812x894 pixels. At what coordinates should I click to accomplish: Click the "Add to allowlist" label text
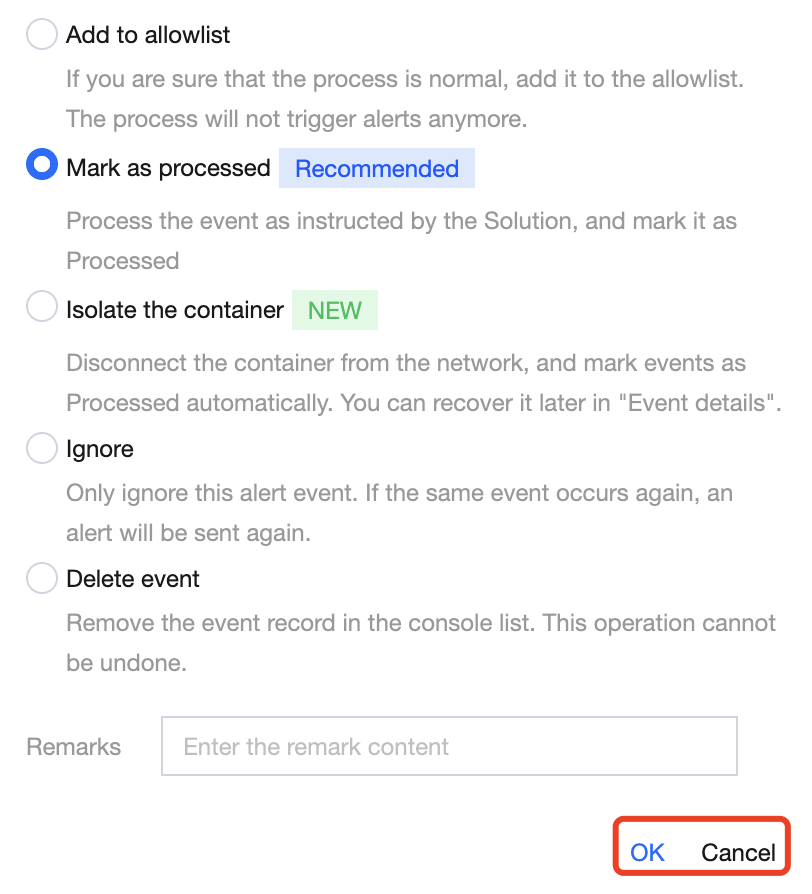click(148, 36)
